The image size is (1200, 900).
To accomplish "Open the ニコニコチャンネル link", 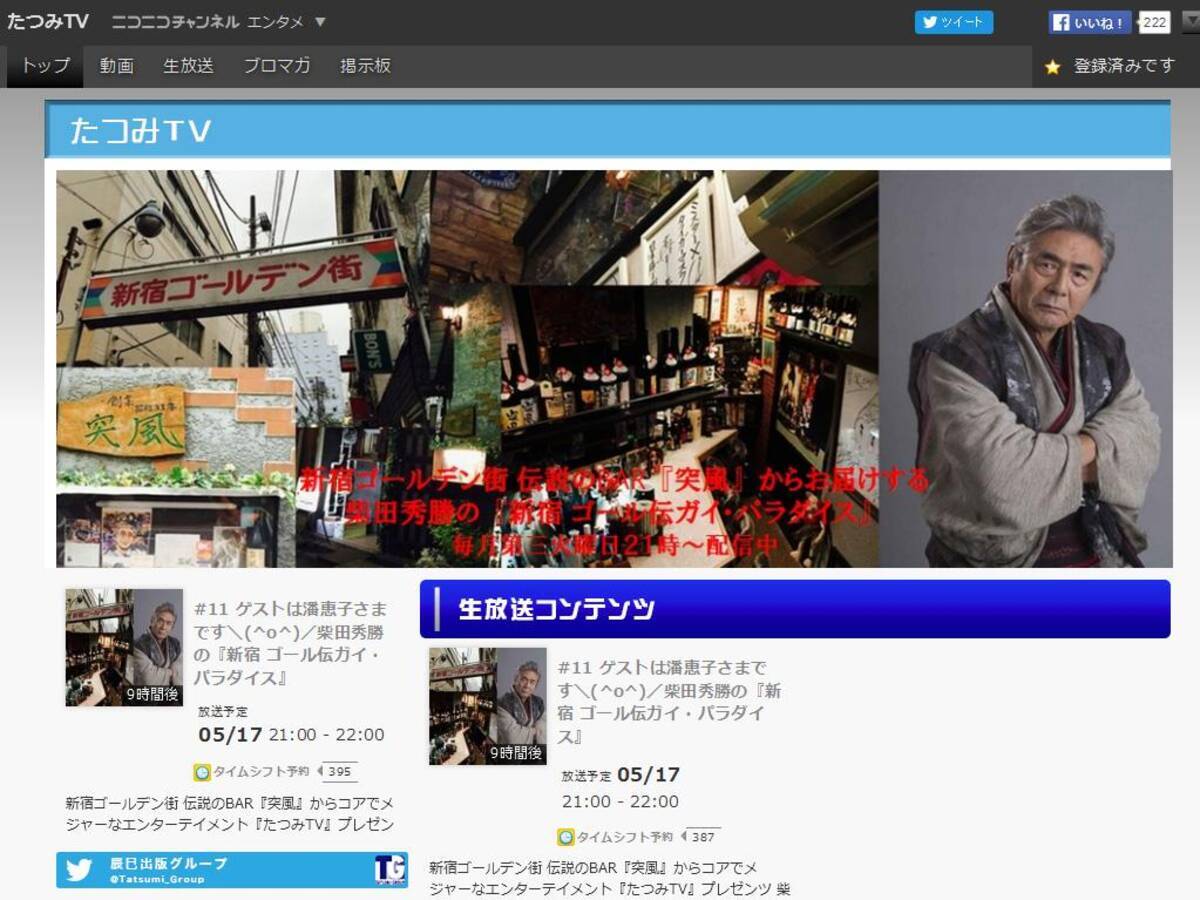I will point(175,22).
